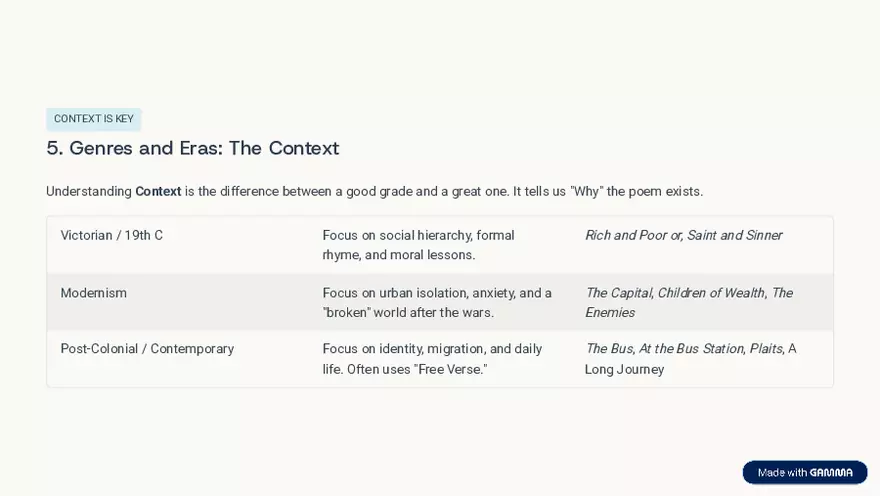Screen dimensions: 880x496
Task: Click 'The Capital' poem title
Action: 618,293
